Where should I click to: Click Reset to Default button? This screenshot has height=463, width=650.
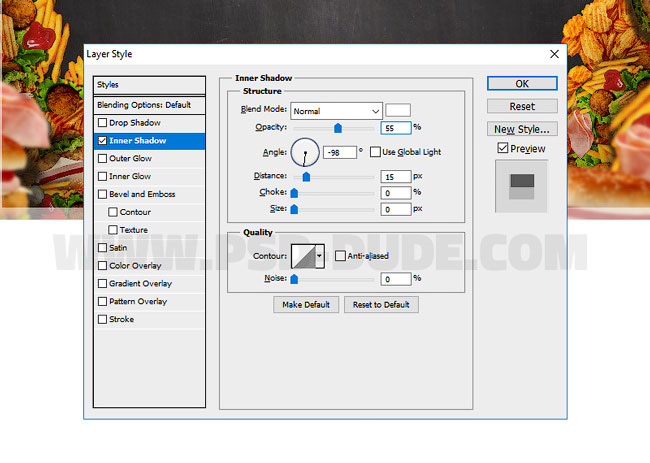coord(381,305)
